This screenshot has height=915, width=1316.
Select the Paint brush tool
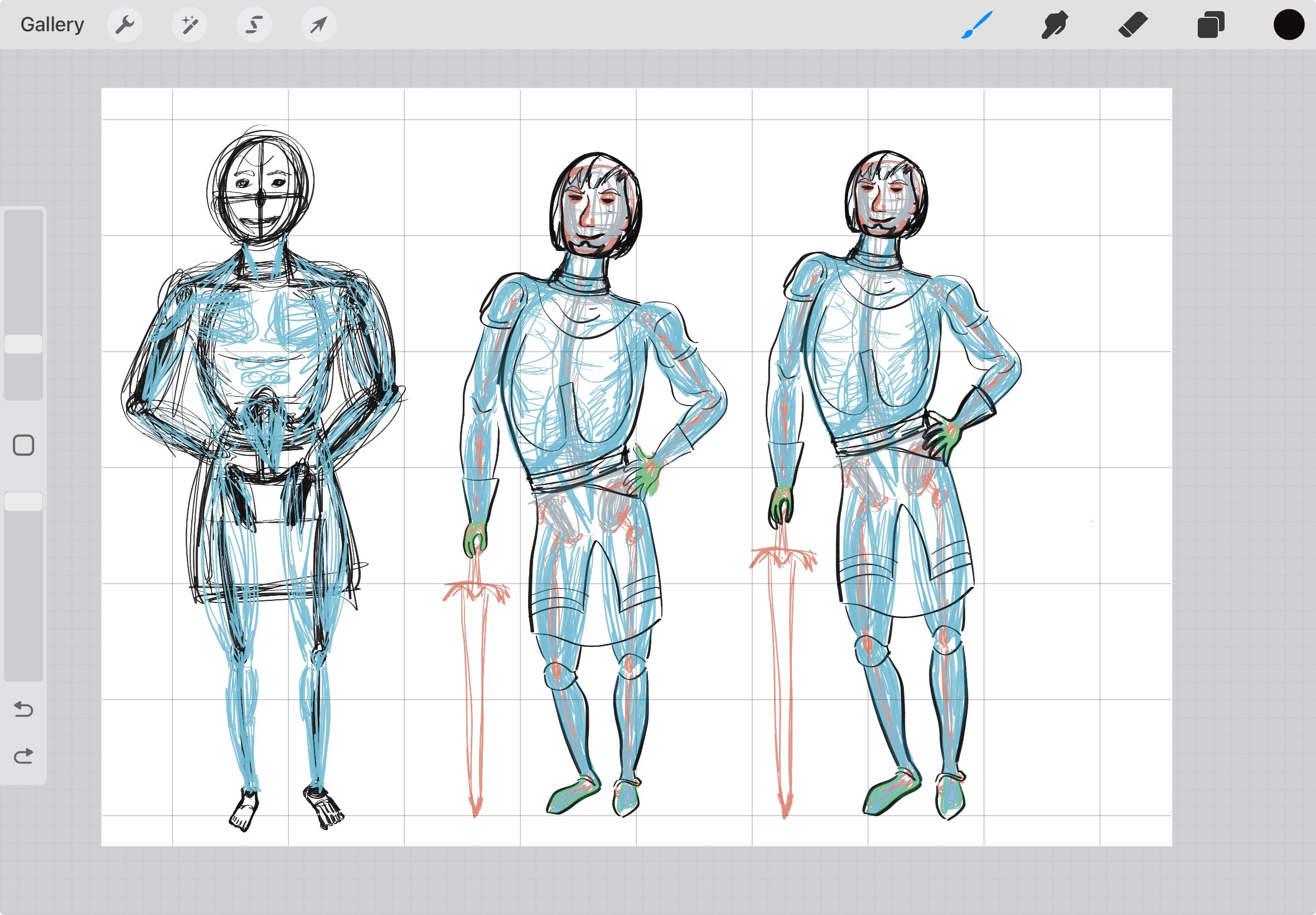(977, 25)
